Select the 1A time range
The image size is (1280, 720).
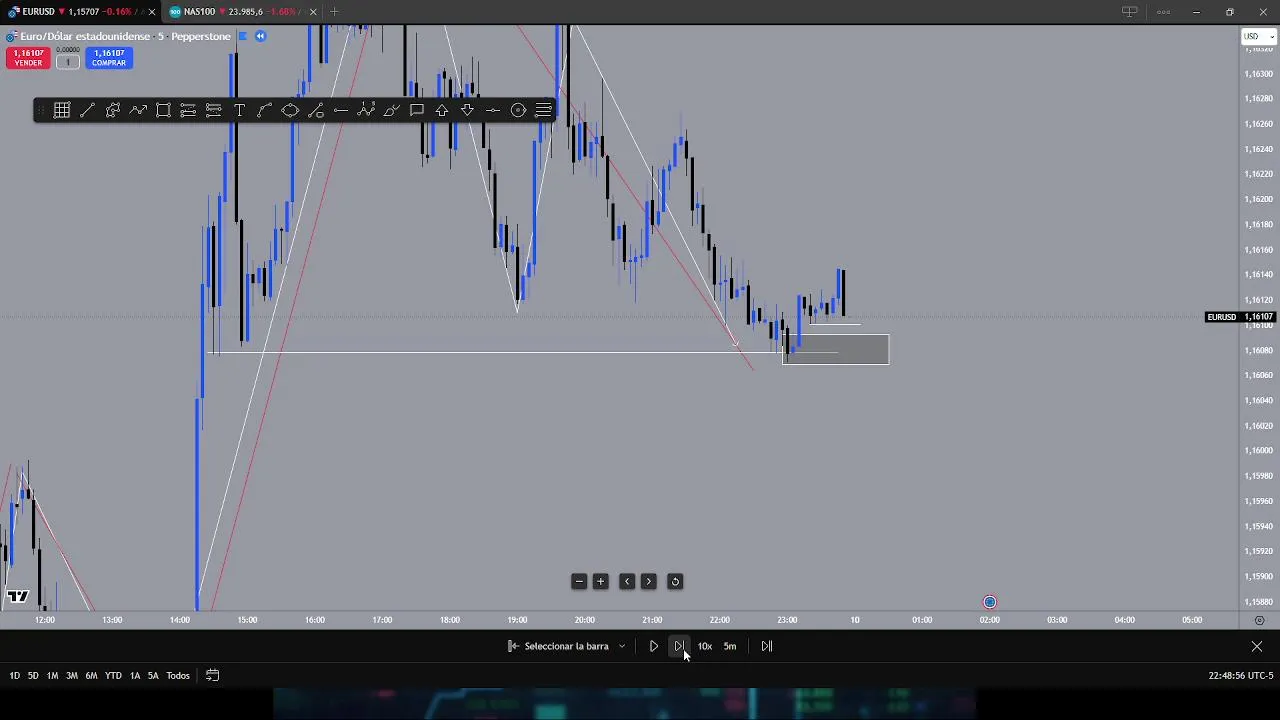[135, 675]
